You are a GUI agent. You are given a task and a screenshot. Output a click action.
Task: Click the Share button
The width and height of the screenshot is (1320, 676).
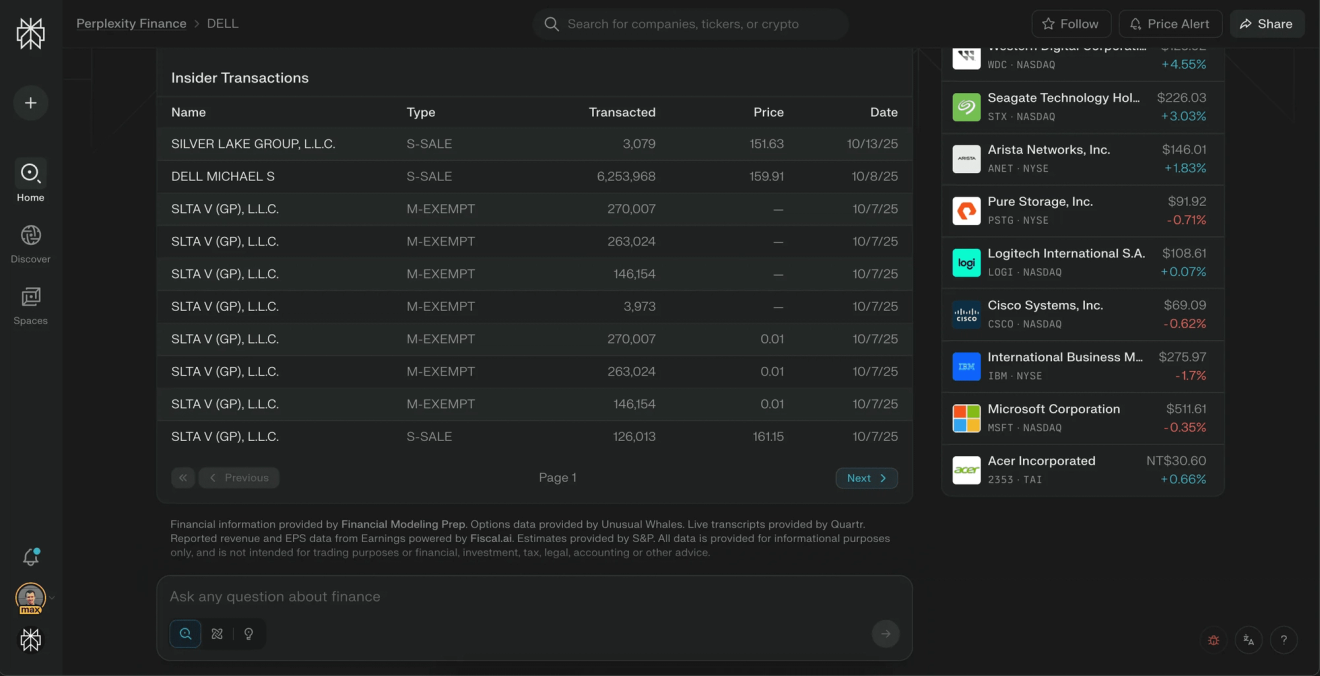click(1267, 24)
